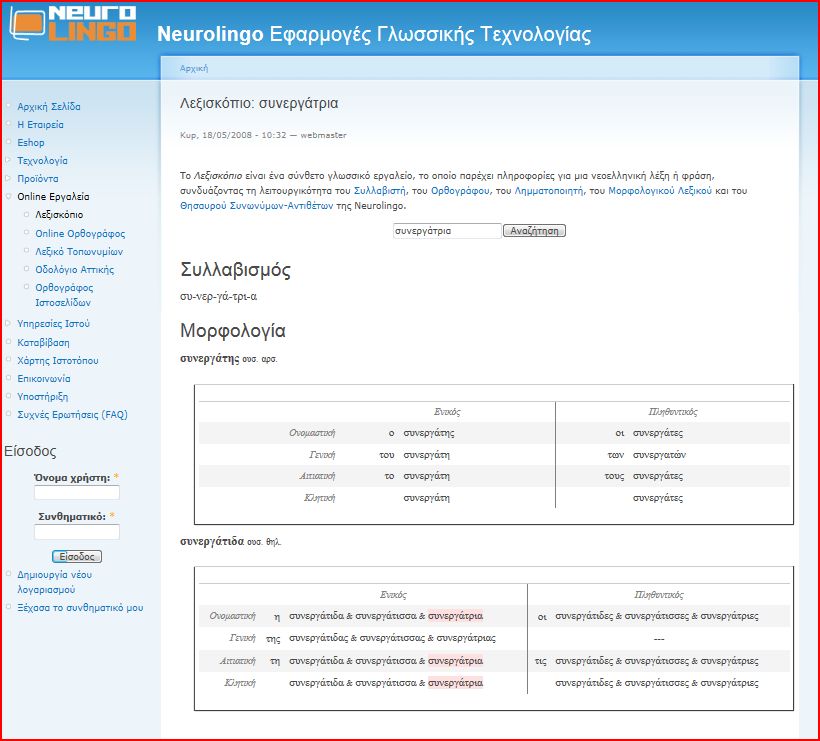Open Ορθογράφος Ιστοσελίδων link
Viewport: 820px width, 741px height.
pos(64,295)
